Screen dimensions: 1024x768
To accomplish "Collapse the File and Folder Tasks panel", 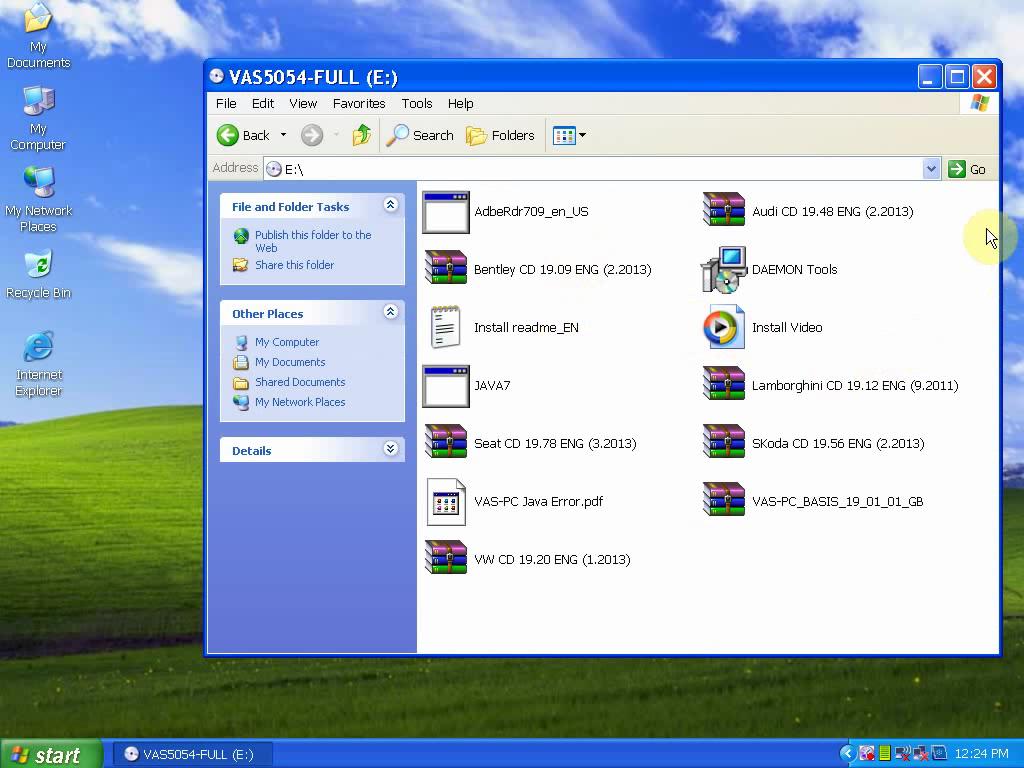I will 390,206.
